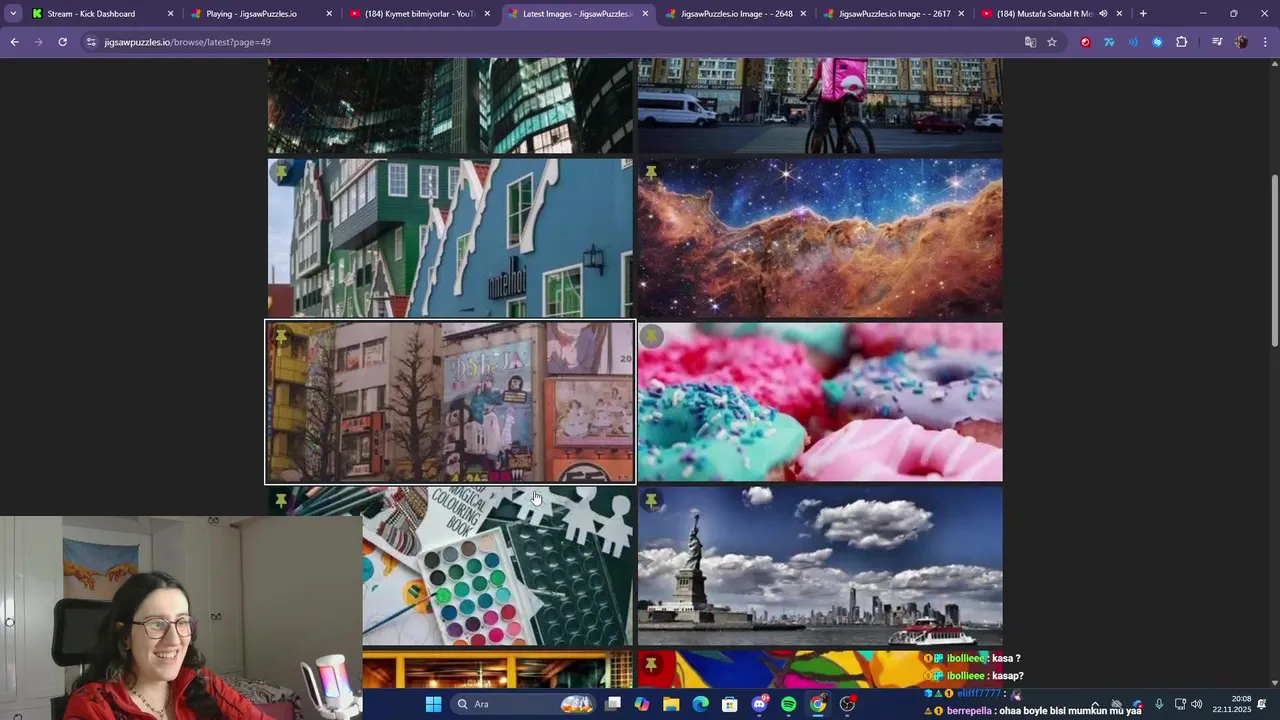Close the Latest Images JigsawPuzzles tab
This screenshot has width=1280, height=720.
645,14
